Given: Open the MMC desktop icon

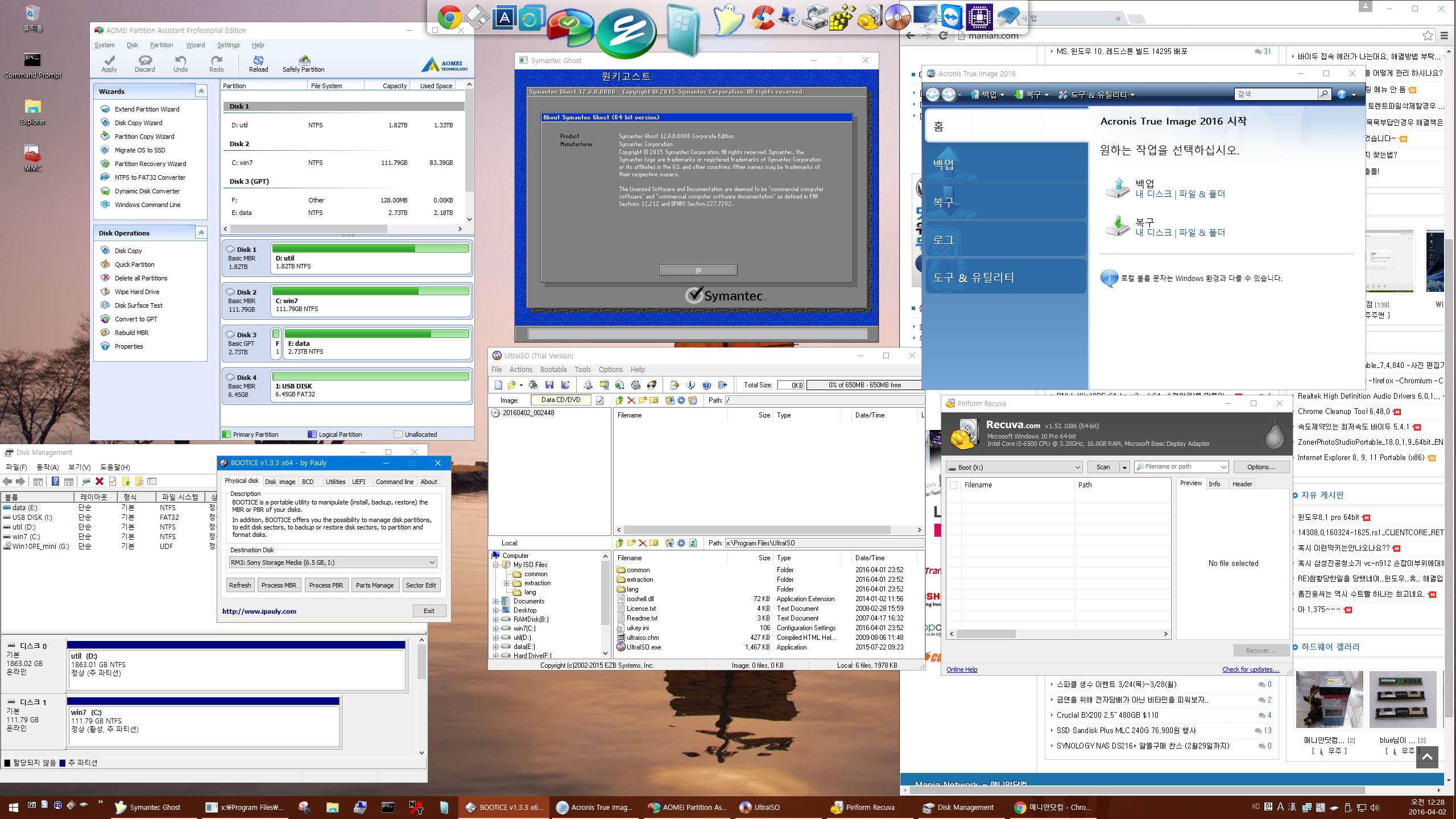Looking at the screenshot, I should (32, 158).
